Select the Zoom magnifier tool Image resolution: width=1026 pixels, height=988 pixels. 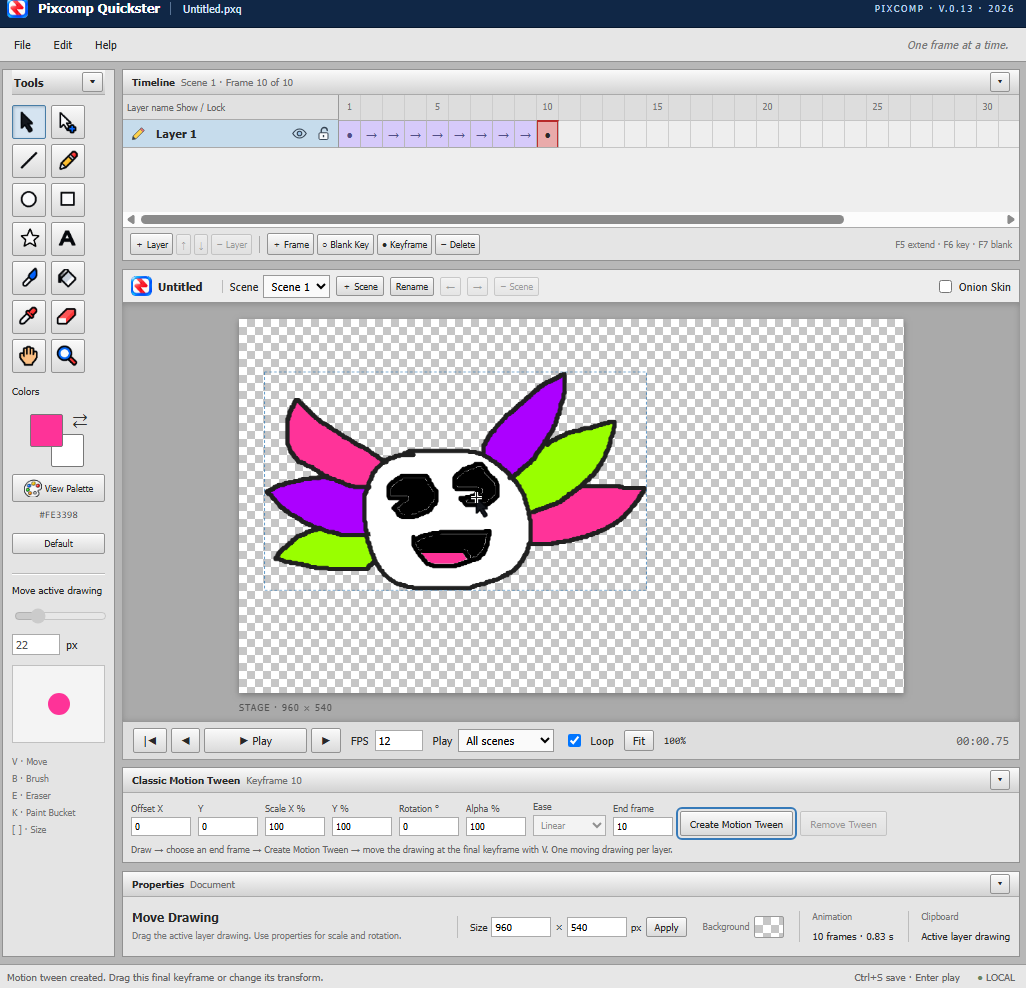(67, 356)
